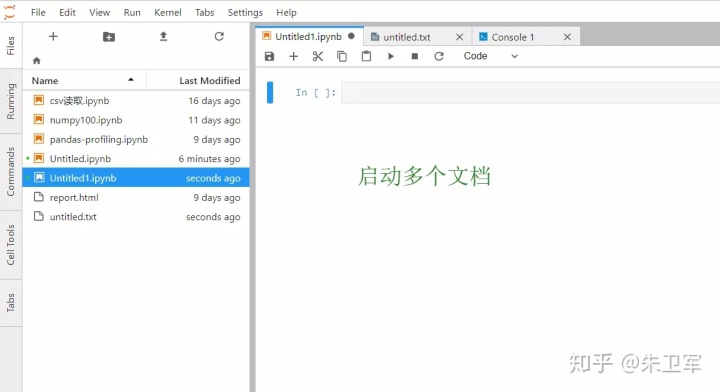Save the notebook with the disk icon
Viewport: 720px width, 392px height.
pos(270,56)
